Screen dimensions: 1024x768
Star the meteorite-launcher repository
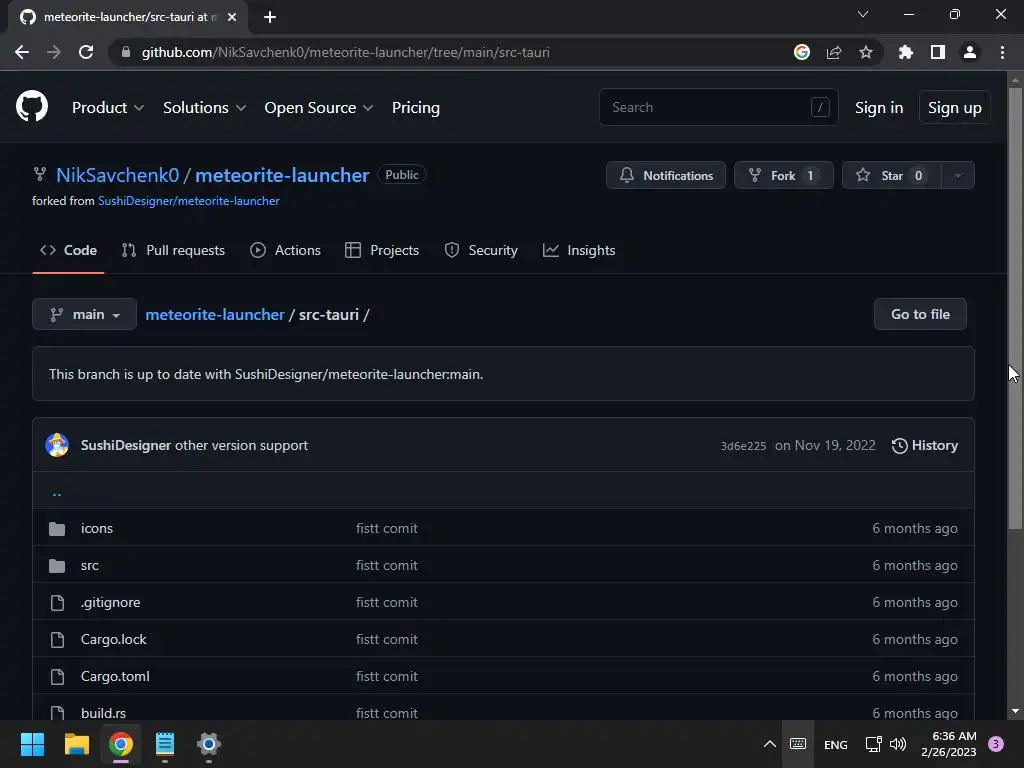892,175
